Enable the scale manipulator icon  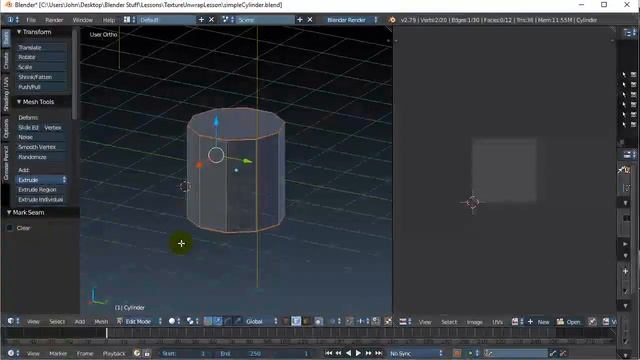click(238, 322)
